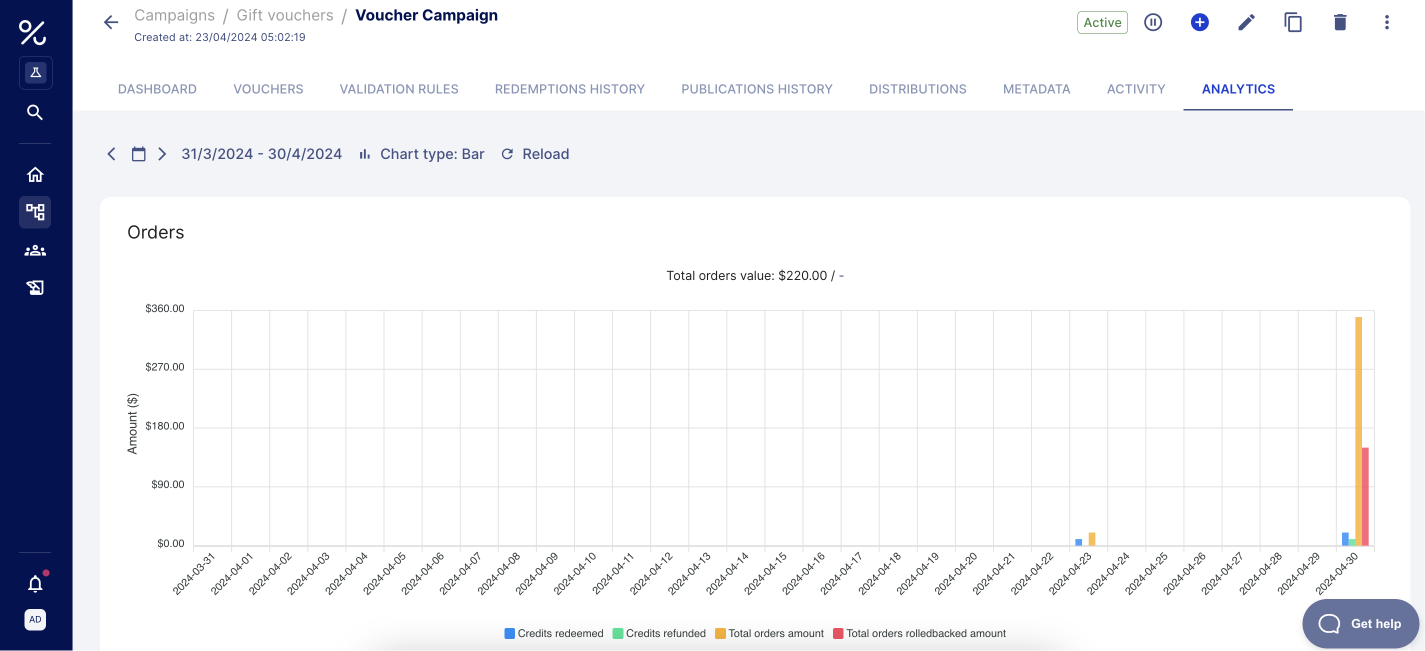
Task: Edit campaign using the pencil icon
Action: pyautogui.click(x=1246, y=22)
